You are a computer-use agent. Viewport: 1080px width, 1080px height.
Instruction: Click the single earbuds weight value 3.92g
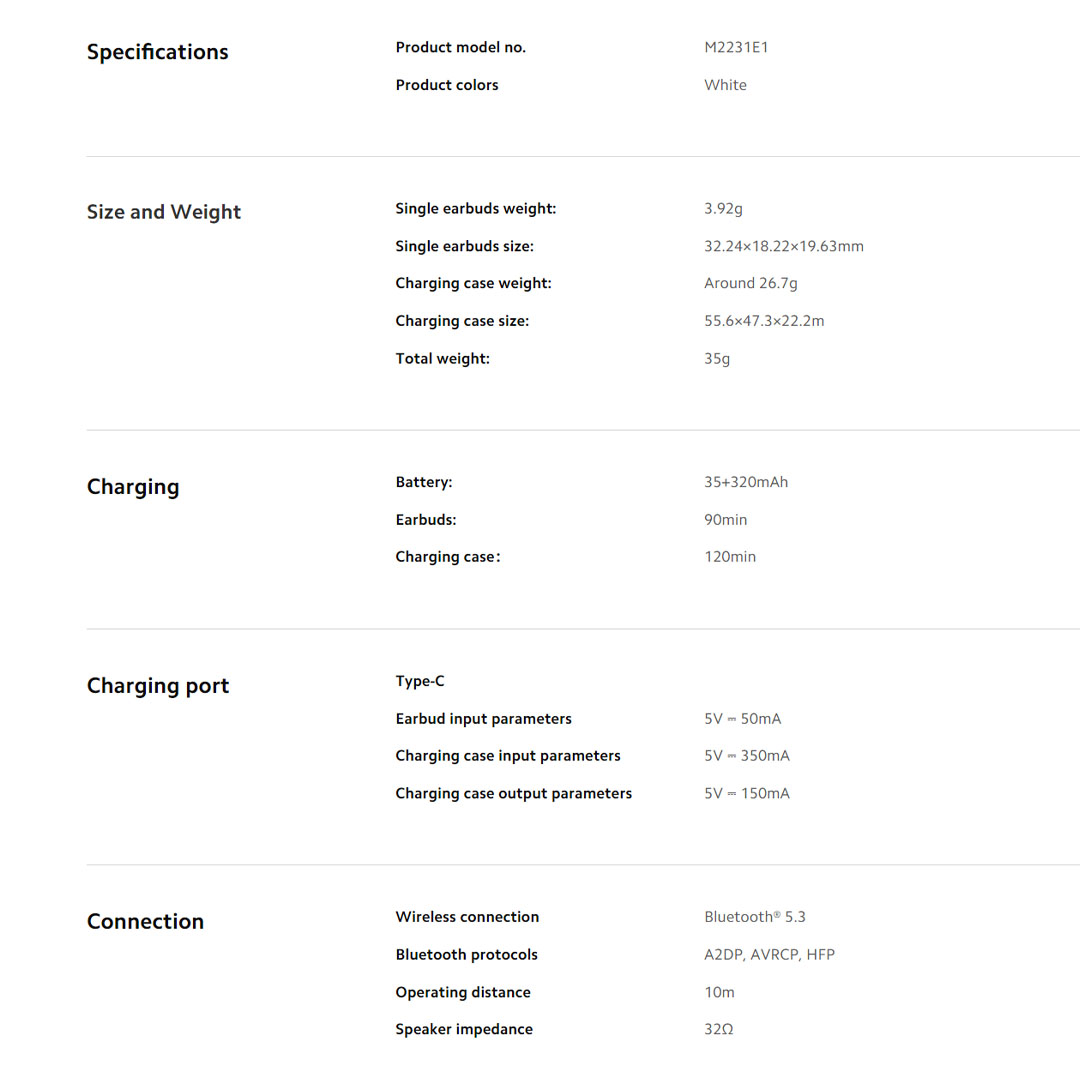[723, 209]
